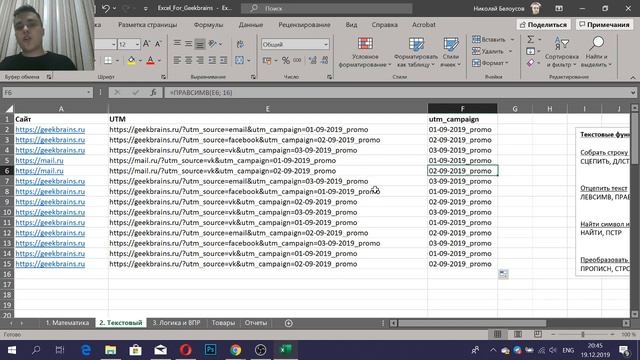The image size is (640, 360).
Task: Click the insert function fx icon
Action: coord(153,93)
